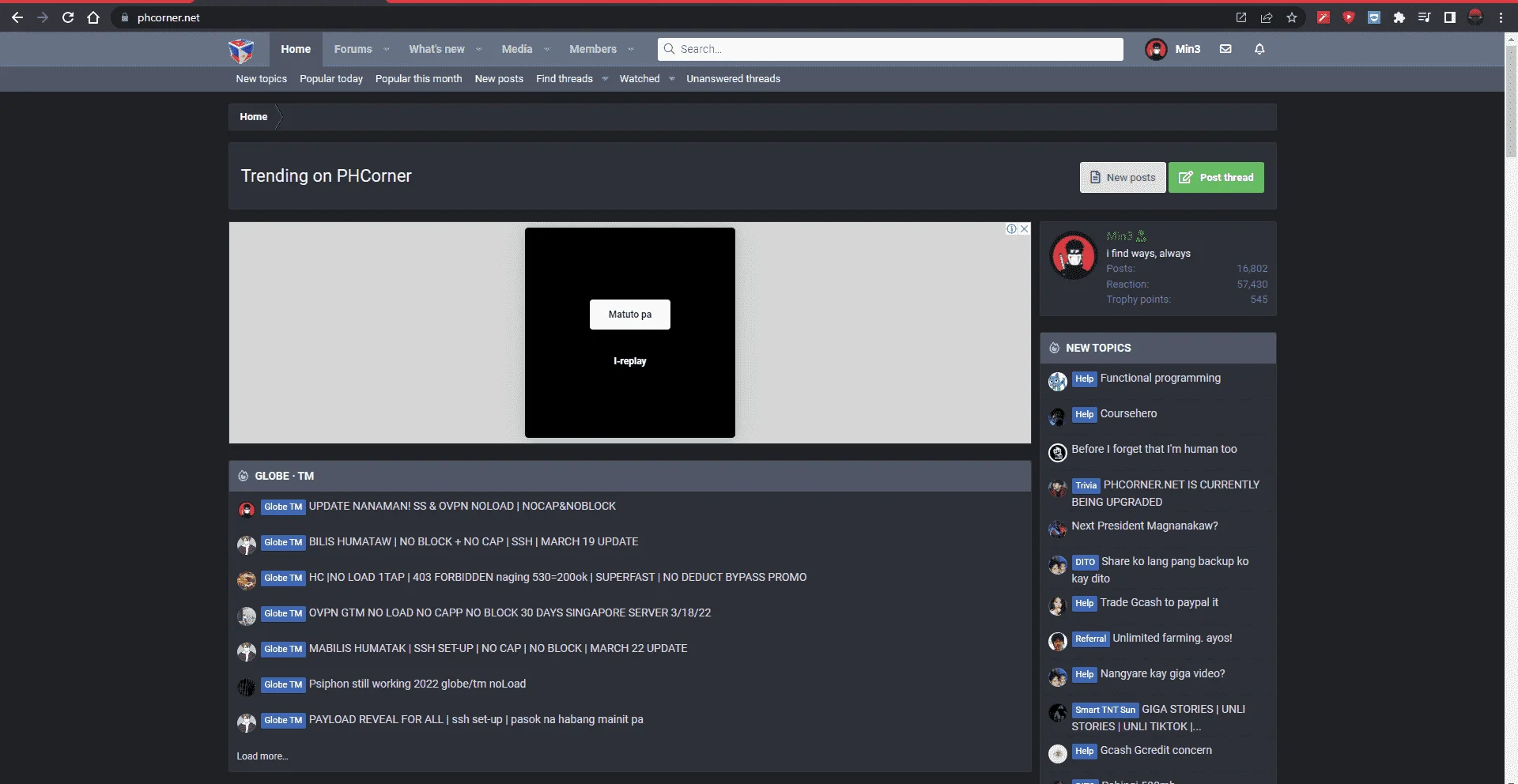Open the browser extensions puzzle icon
1518x784 pixels.
1399,17
